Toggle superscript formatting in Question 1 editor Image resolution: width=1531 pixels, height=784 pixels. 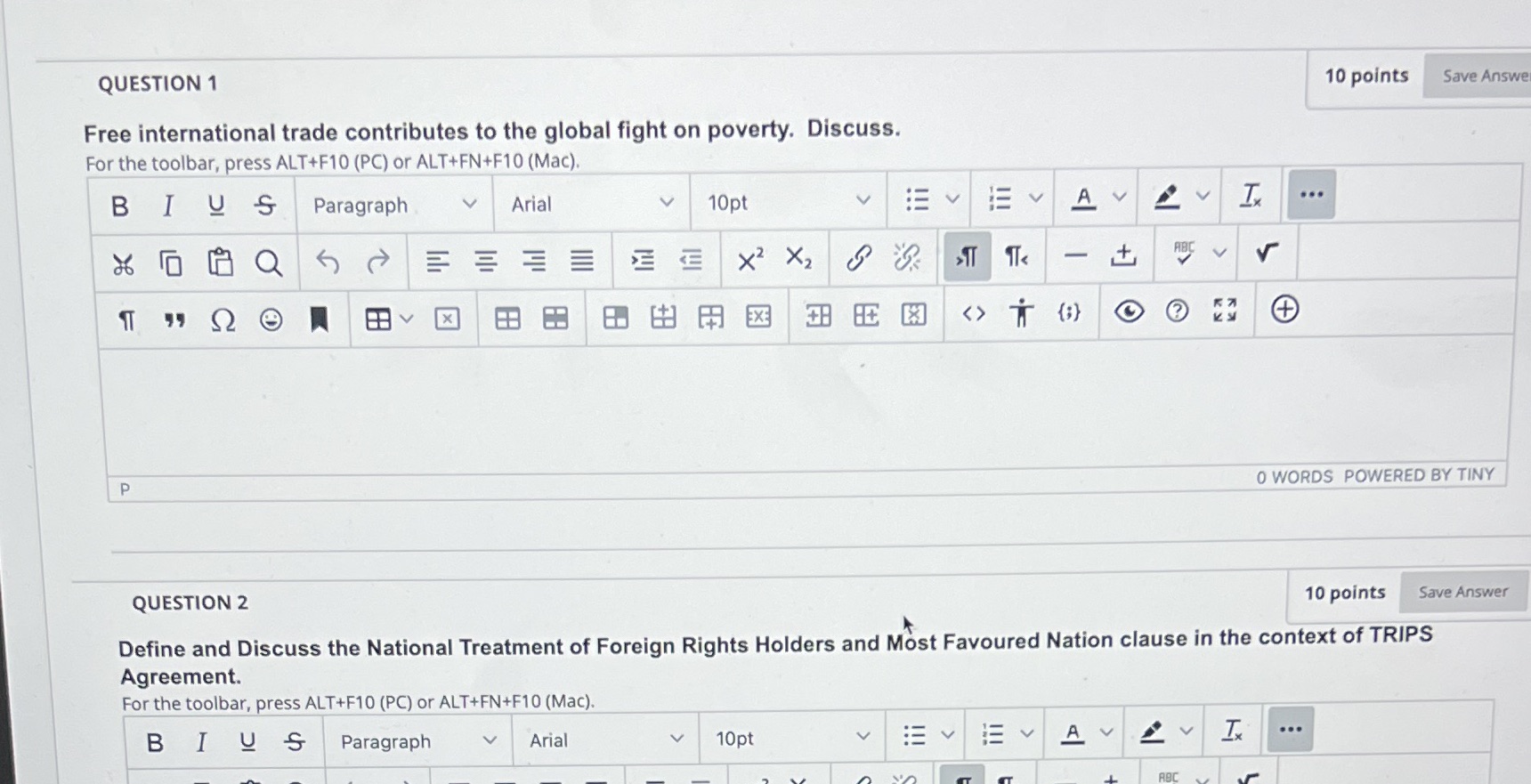(x=750, y=259)
